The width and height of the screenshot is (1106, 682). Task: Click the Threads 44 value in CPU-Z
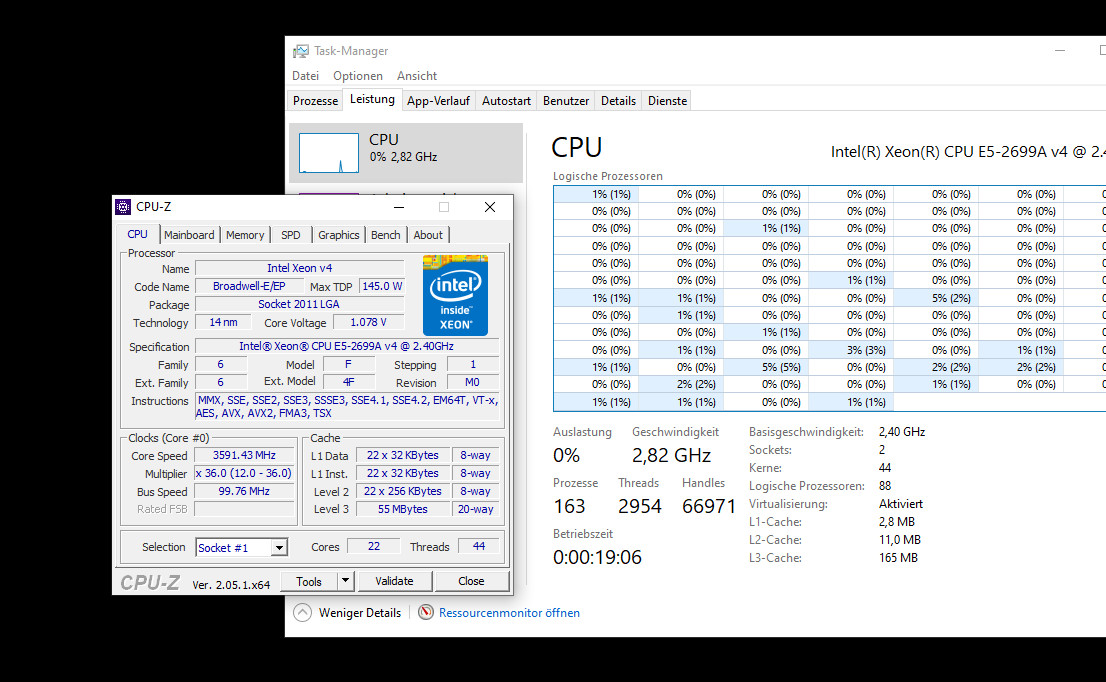point(478,547)
